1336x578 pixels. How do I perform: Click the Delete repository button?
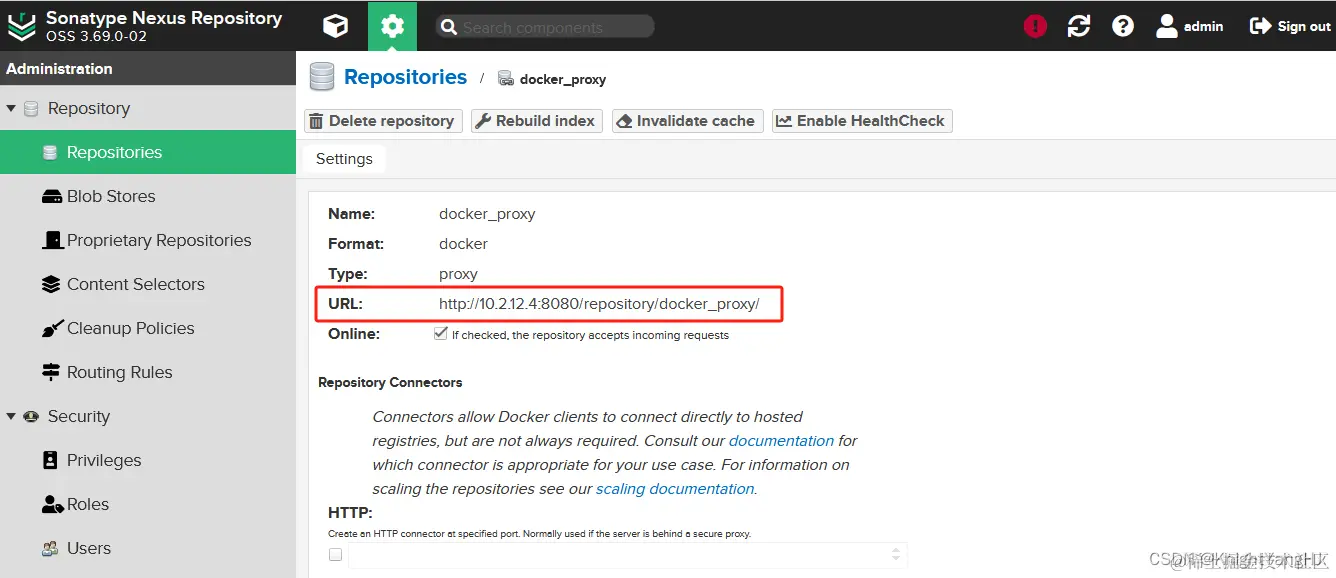[x=383, y=121]
